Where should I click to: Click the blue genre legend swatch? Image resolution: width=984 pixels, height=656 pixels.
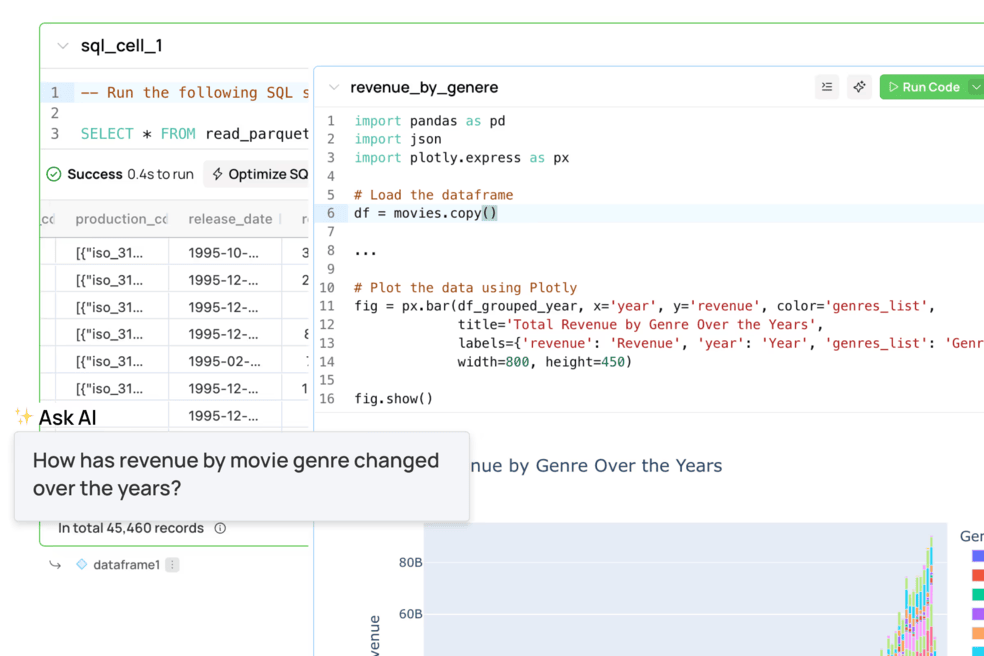pyautogui.click(x=978, y=556)
